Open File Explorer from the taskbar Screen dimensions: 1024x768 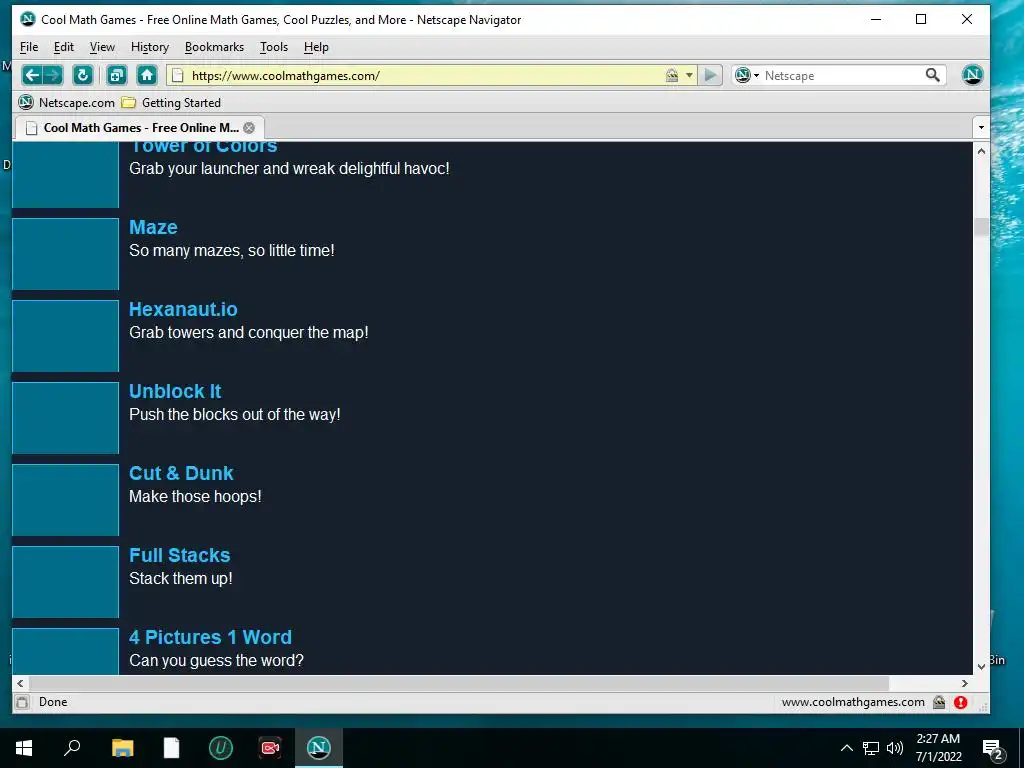(122, 748)
